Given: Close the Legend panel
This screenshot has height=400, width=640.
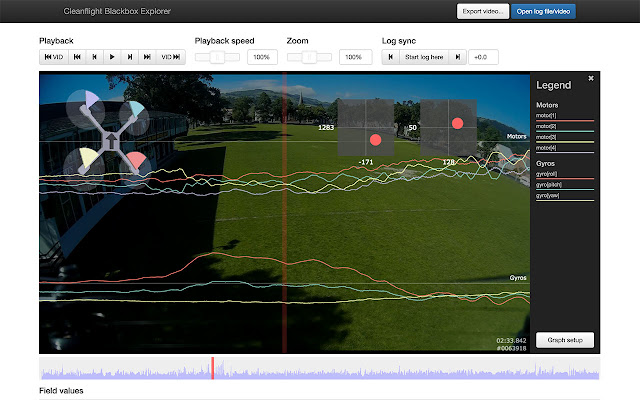Looking at the screenshot, I should pos(590,78).
